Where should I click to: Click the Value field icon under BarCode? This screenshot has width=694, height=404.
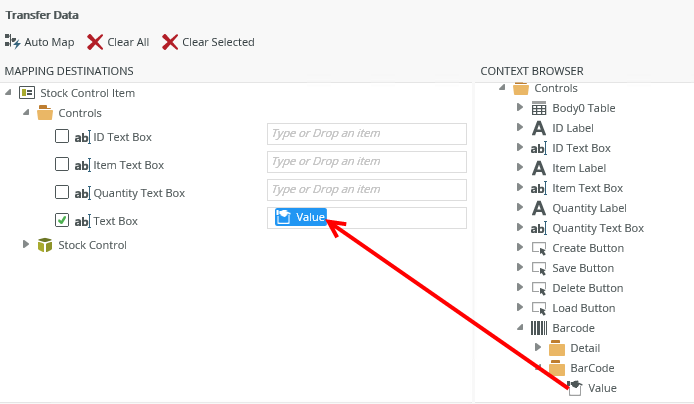click(x=574, y=387)
